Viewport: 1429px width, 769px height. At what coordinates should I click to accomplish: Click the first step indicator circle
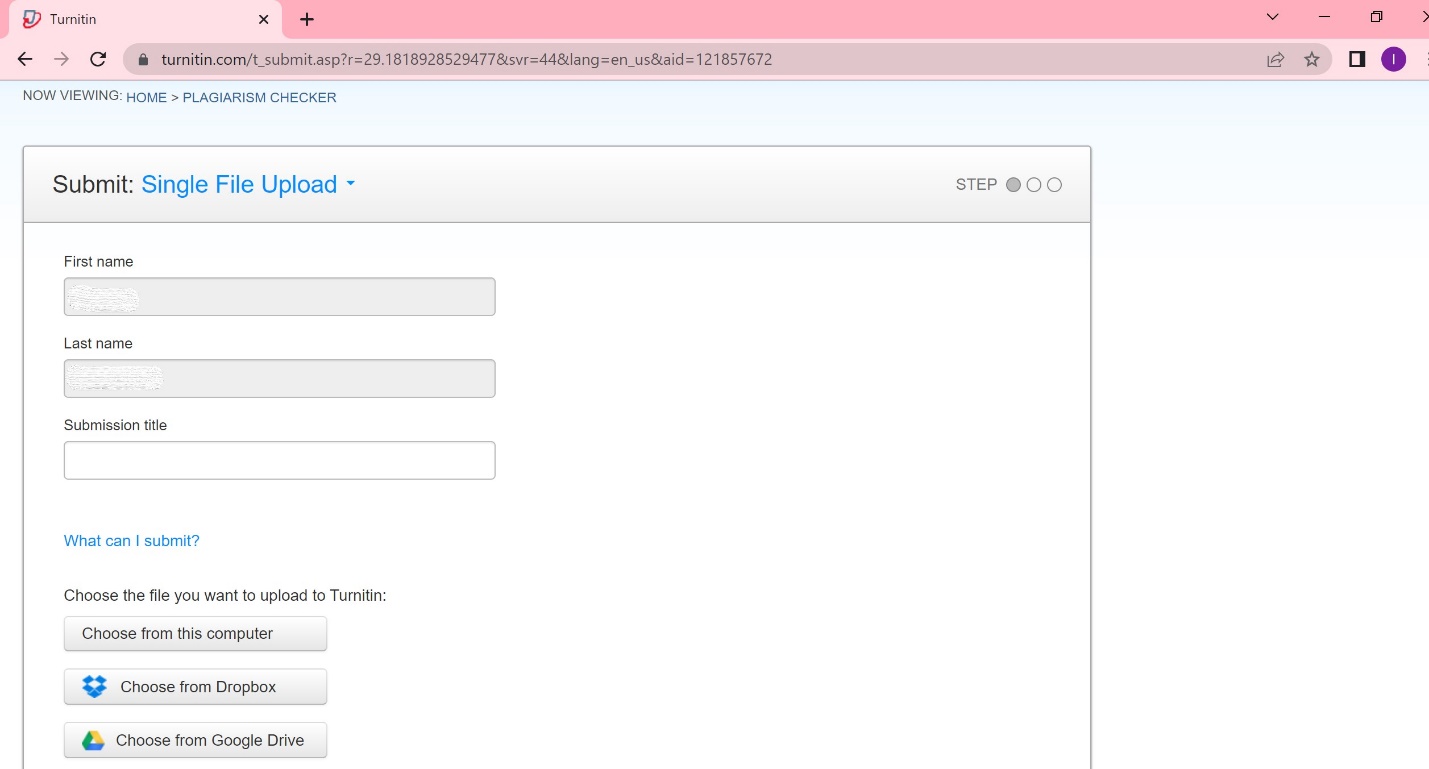coord(1013,185)
